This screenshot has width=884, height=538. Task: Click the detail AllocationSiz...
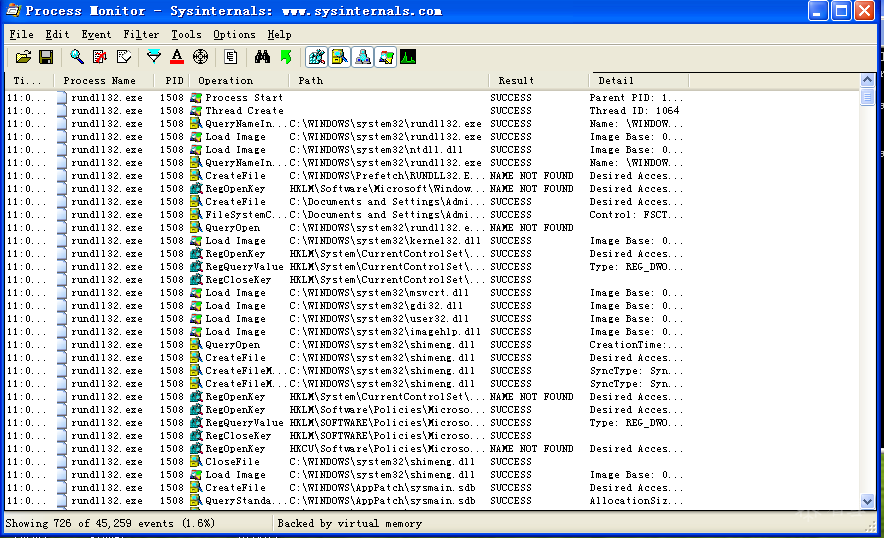point(636,501)
